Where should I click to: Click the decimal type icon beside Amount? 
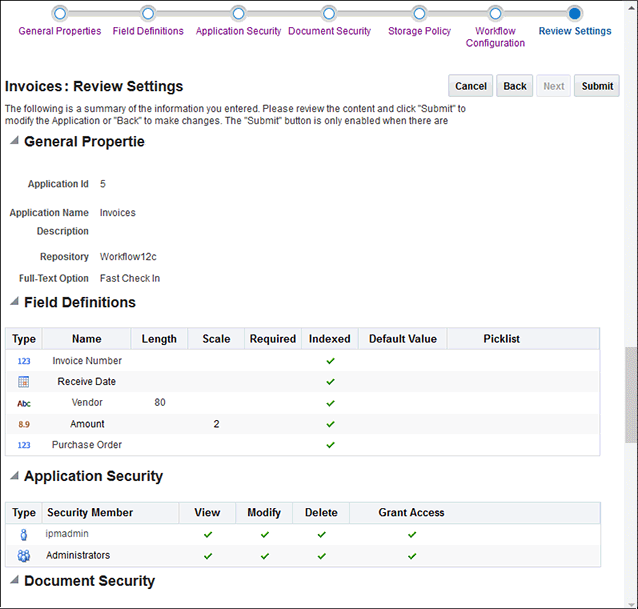(x=24, y=424)
